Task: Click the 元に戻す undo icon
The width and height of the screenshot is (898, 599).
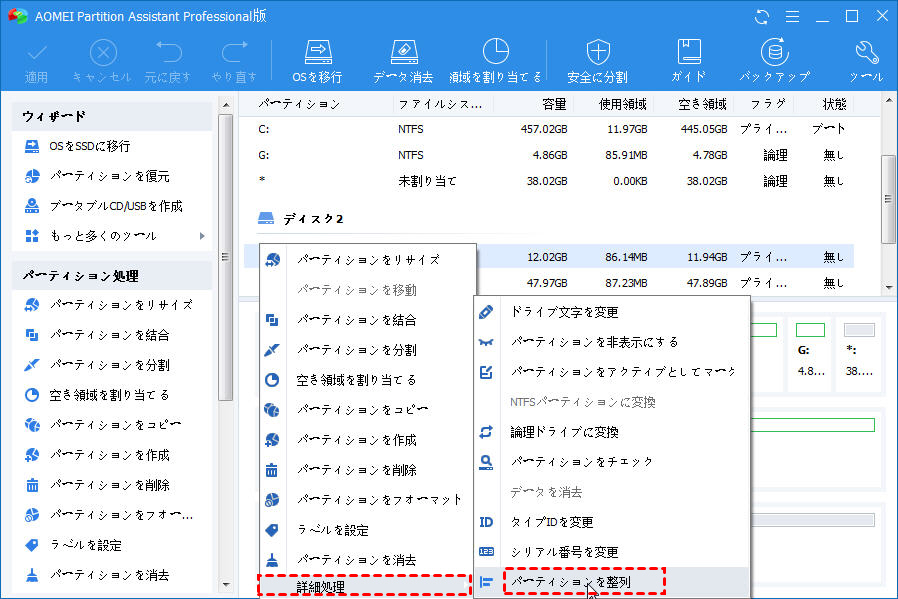Action: point(168,61)
